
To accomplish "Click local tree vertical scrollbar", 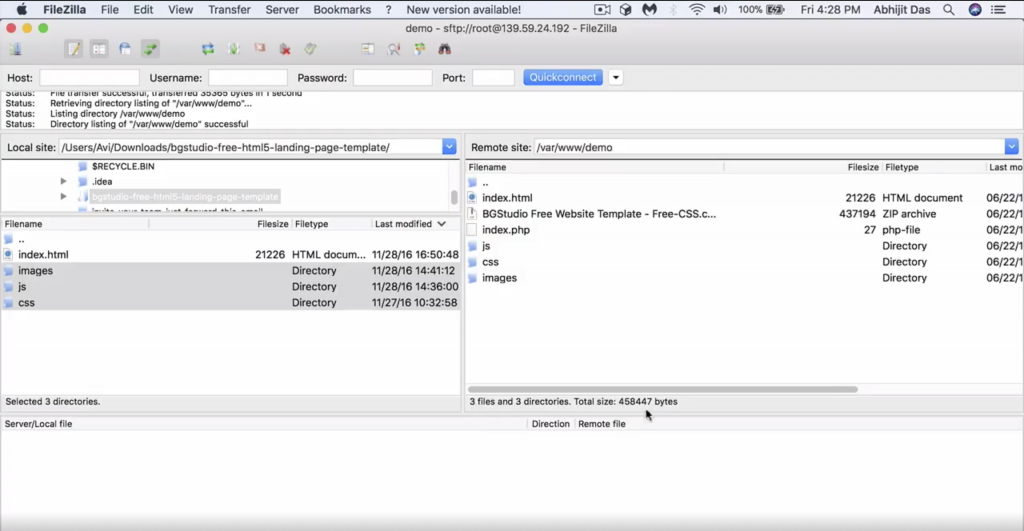I will pos(454,197).
